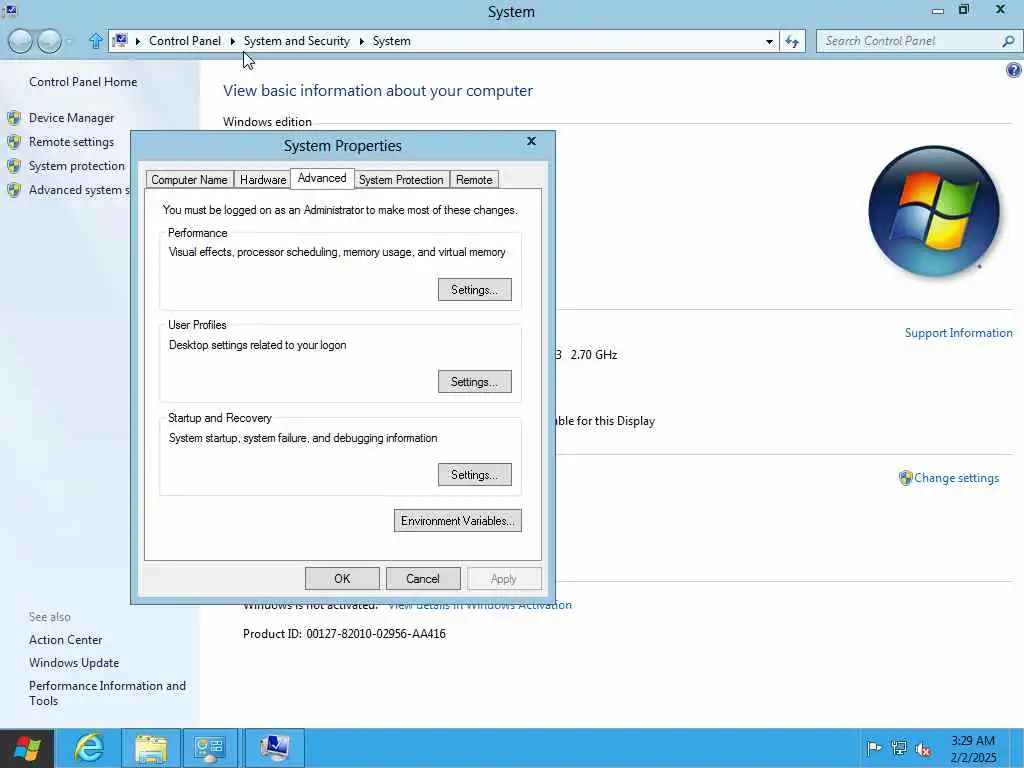Click the network icon in system tray

(899, 748)
